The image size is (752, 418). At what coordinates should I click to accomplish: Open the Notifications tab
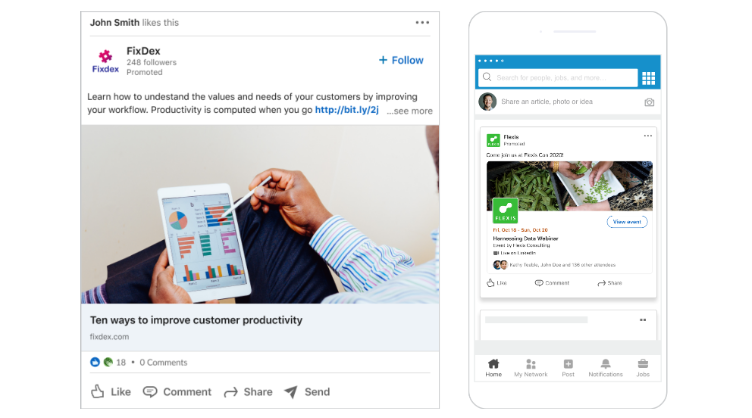(605, 367)
